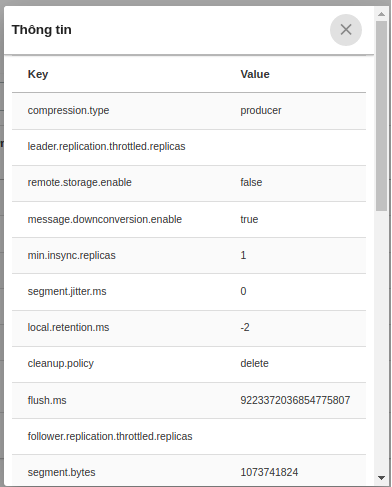Click the flush.ms value 9223372036854775807
This screenshot has height=487, width=392.
[x=295, y=400]
